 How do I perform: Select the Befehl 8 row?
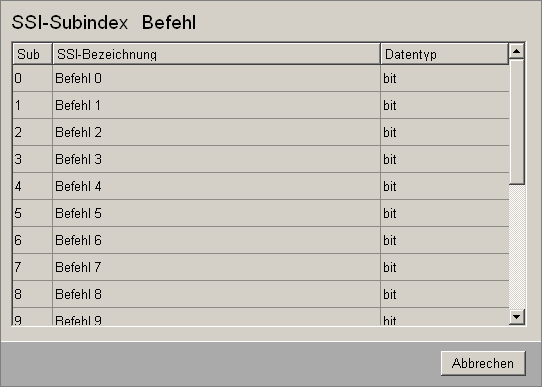point(261,294)
